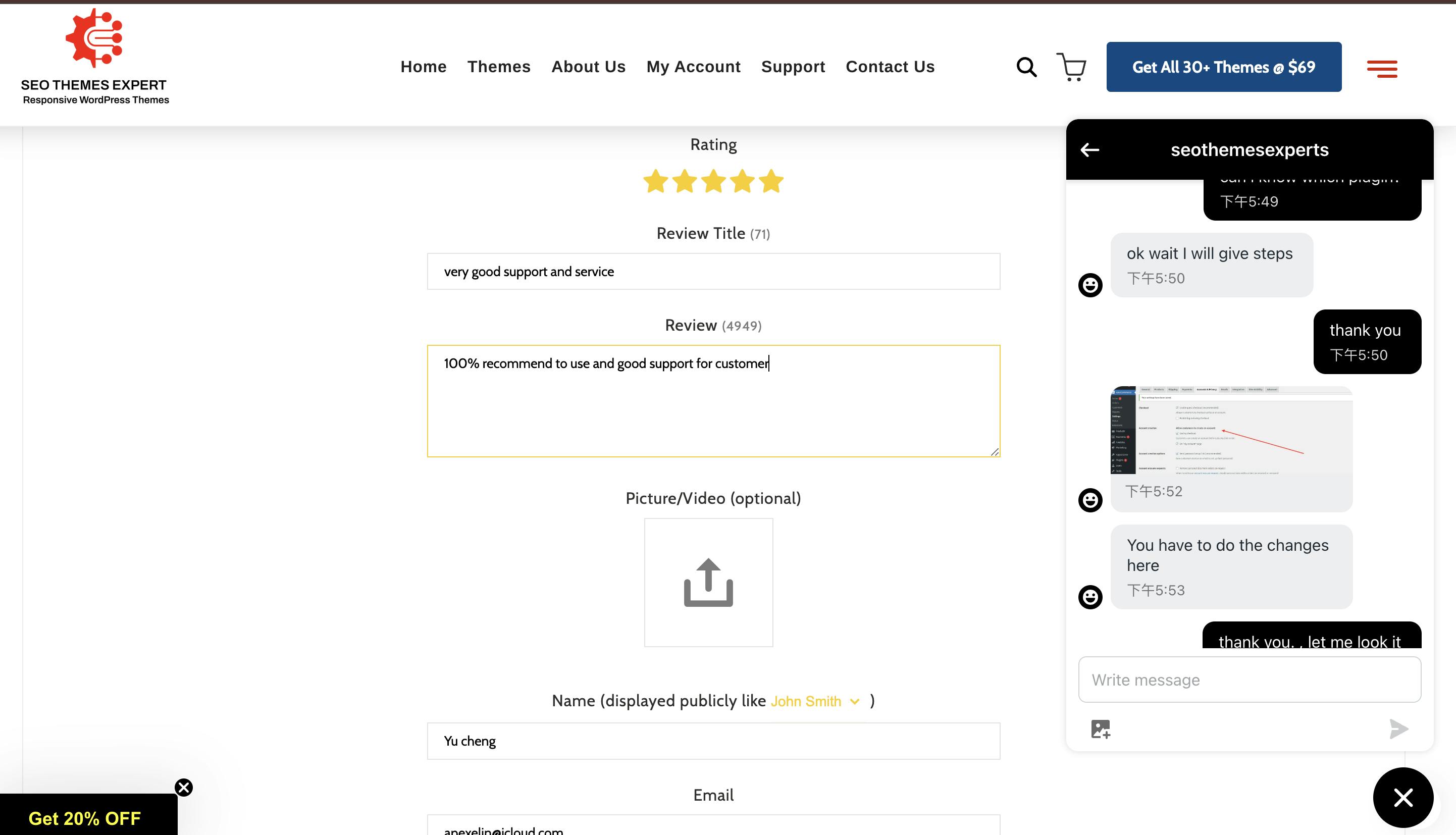Open the Themes menu item

click(498, 67)
